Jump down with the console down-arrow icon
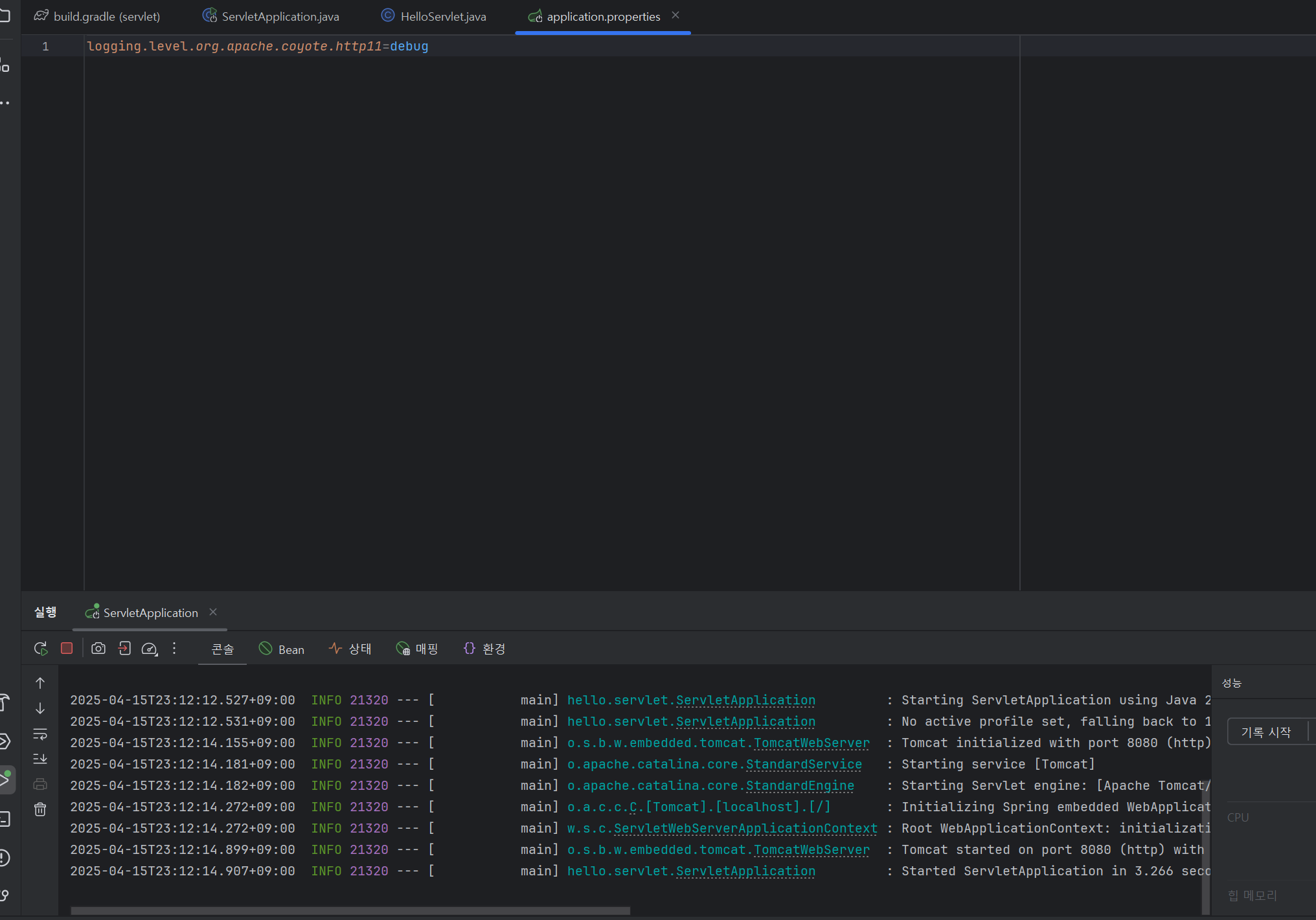1316x920 pixels. (x=40, y=708)
